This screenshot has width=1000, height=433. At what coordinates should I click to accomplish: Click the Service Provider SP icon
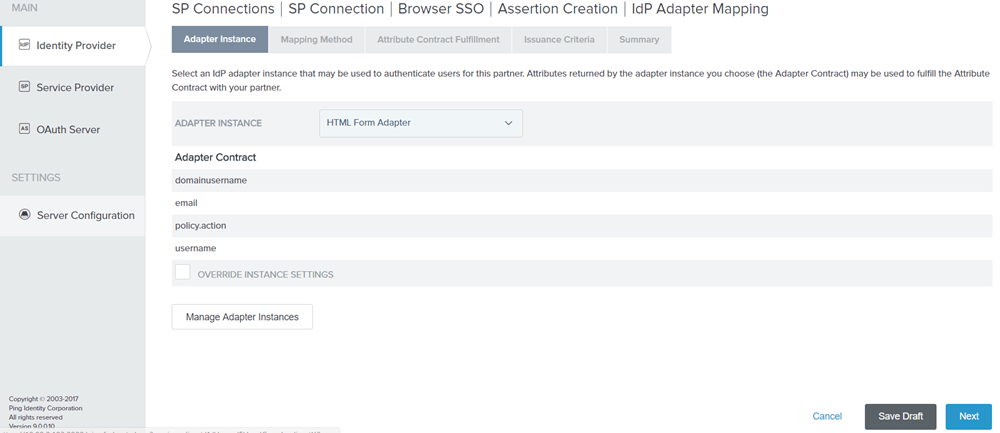(24, 87)
